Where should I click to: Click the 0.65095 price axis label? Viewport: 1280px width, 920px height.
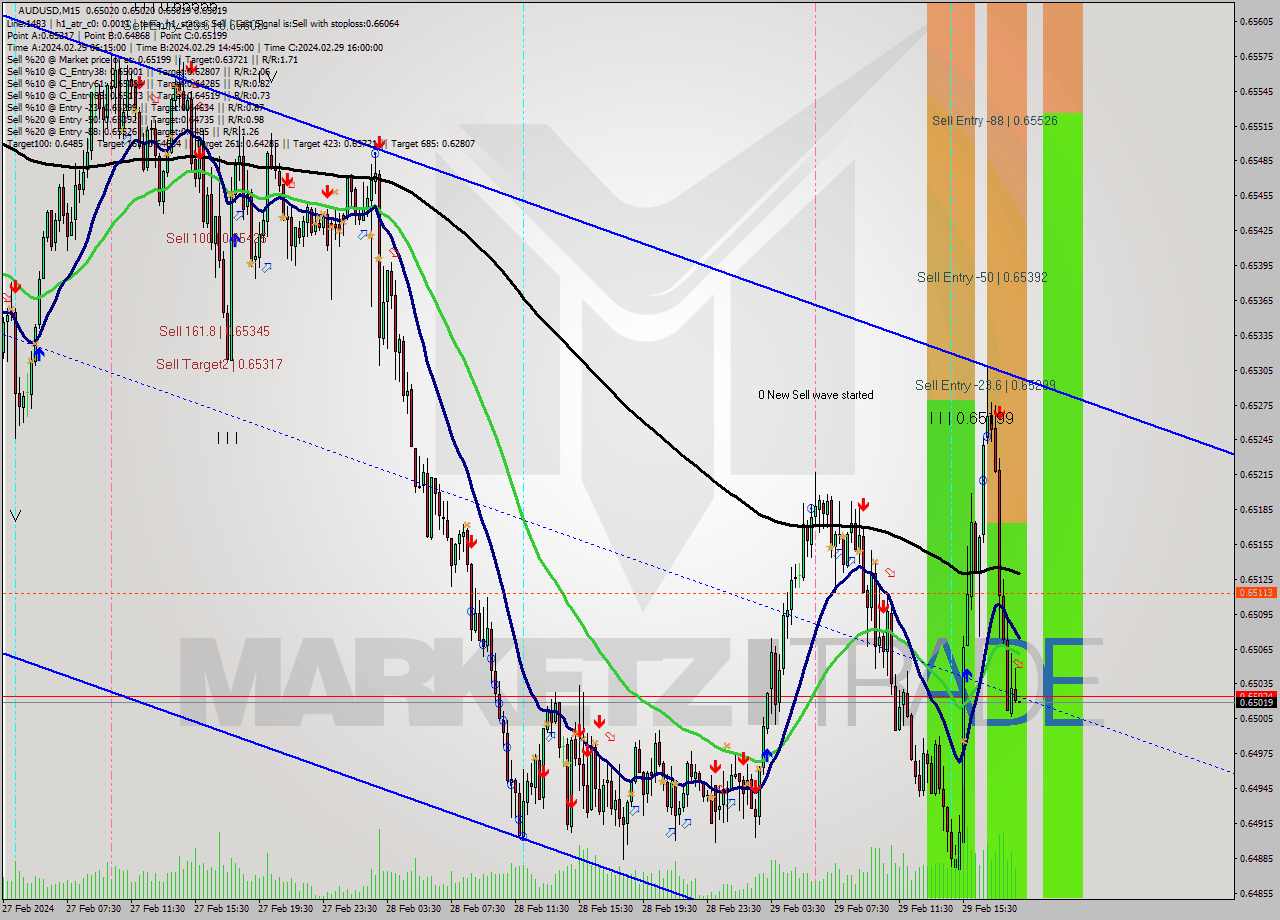[1256, 614]
